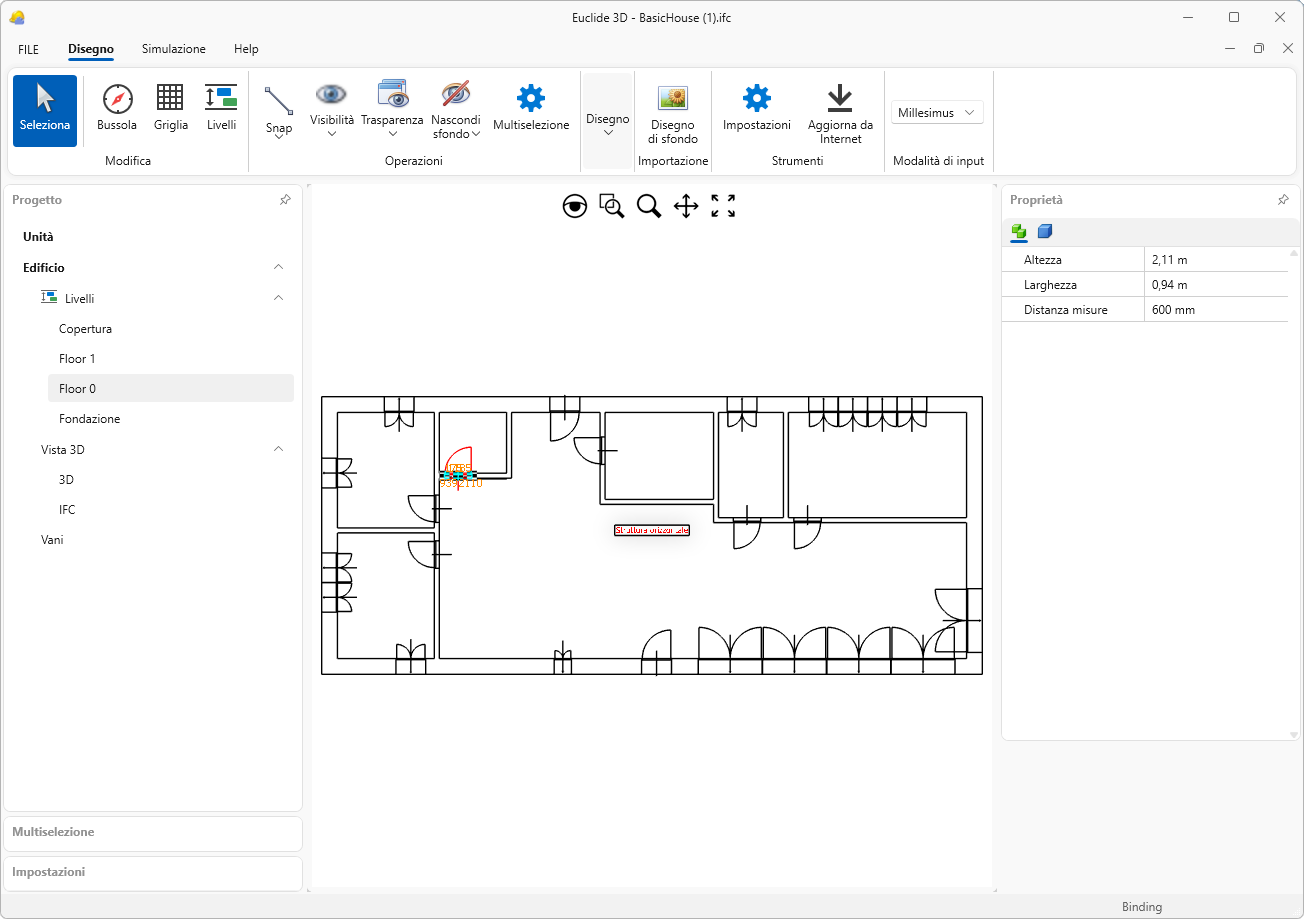This screenshot has width=1304, height=919.
Task: Click the fit-to-screen view icon
Action: (723, 207)
